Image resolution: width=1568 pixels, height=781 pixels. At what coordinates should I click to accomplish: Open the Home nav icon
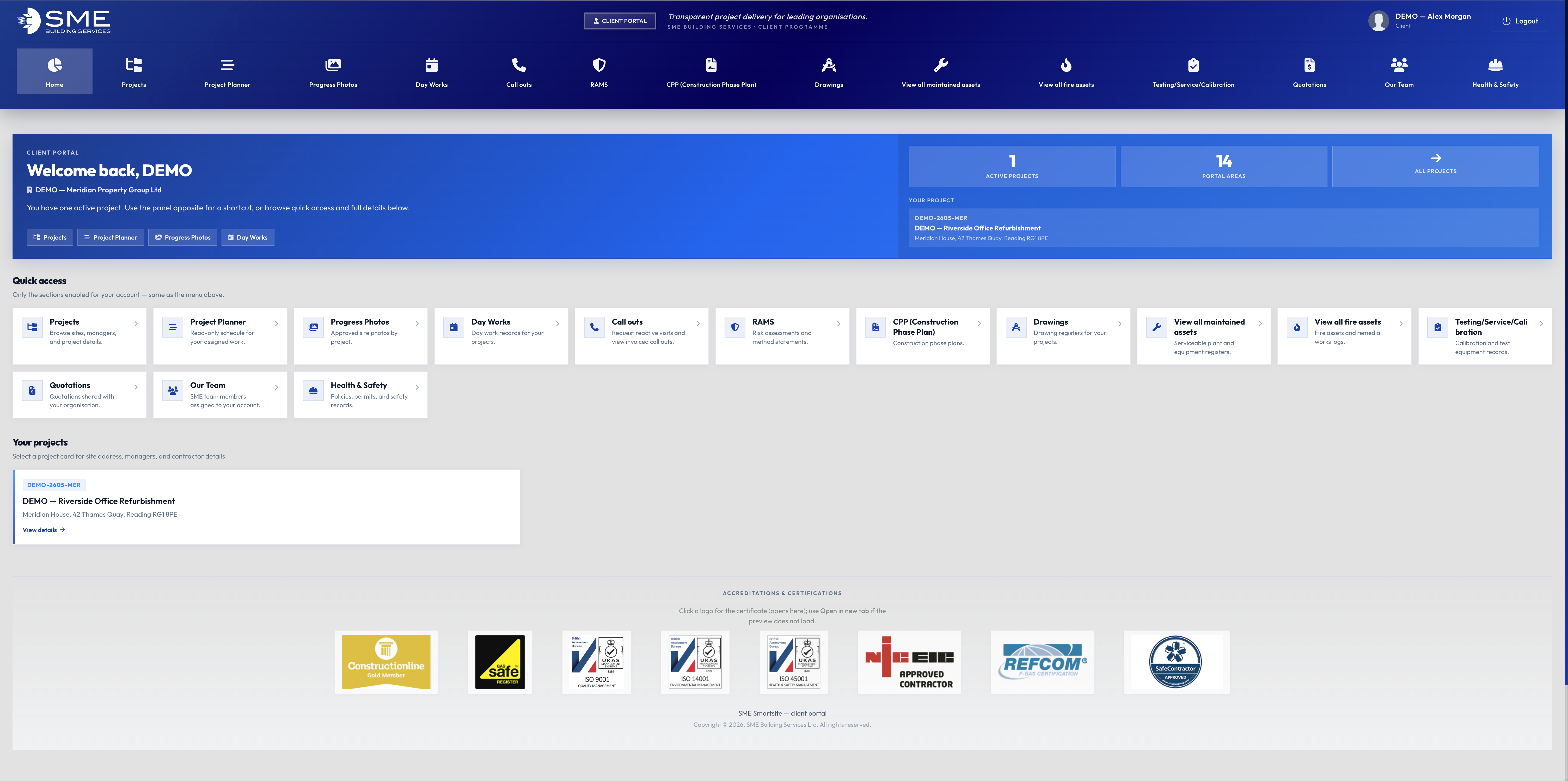54,65
